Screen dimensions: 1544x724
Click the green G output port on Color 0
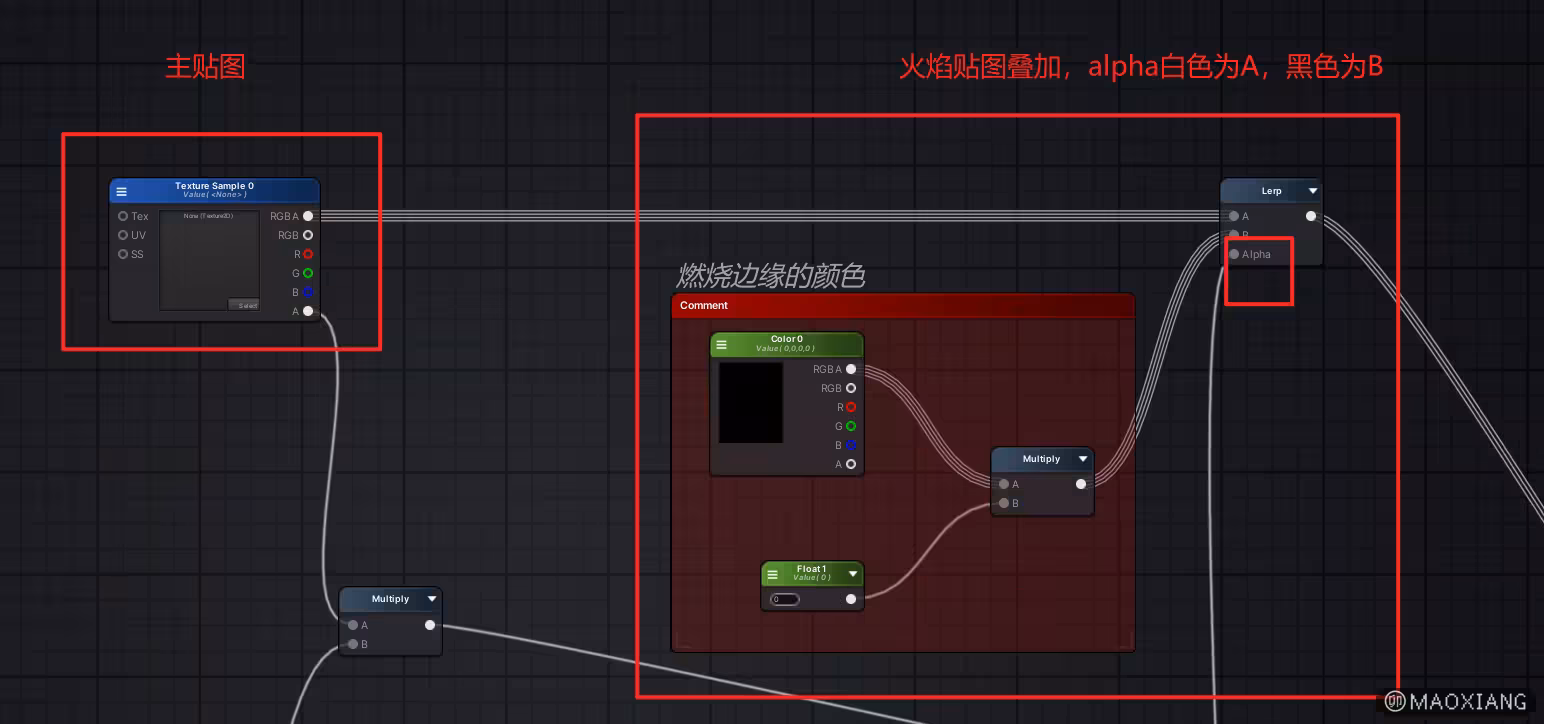tap(851, 426)
